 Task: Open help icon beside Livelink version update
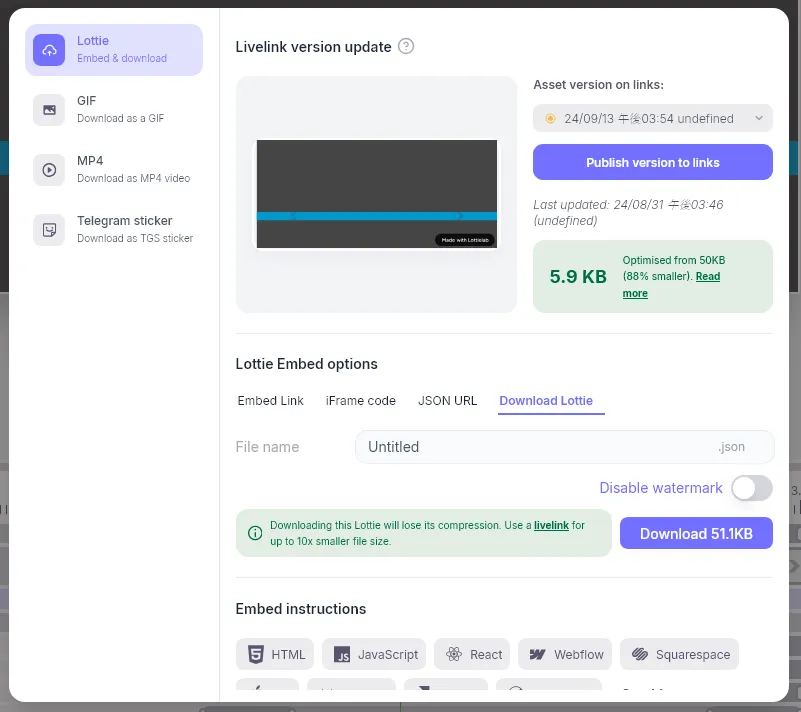(x=406, y=46)
